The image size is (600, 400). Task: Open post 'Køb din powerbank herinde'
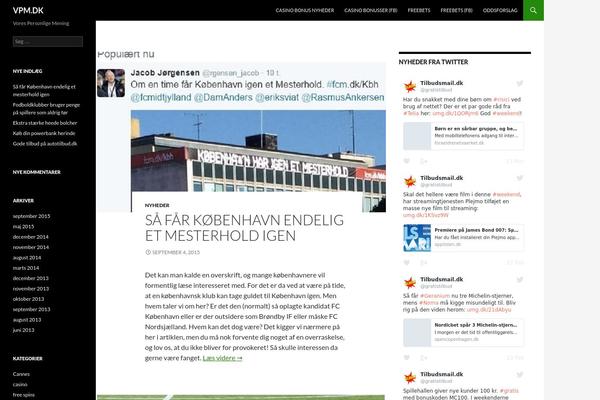pyautogui.click(x=44, y=133)
